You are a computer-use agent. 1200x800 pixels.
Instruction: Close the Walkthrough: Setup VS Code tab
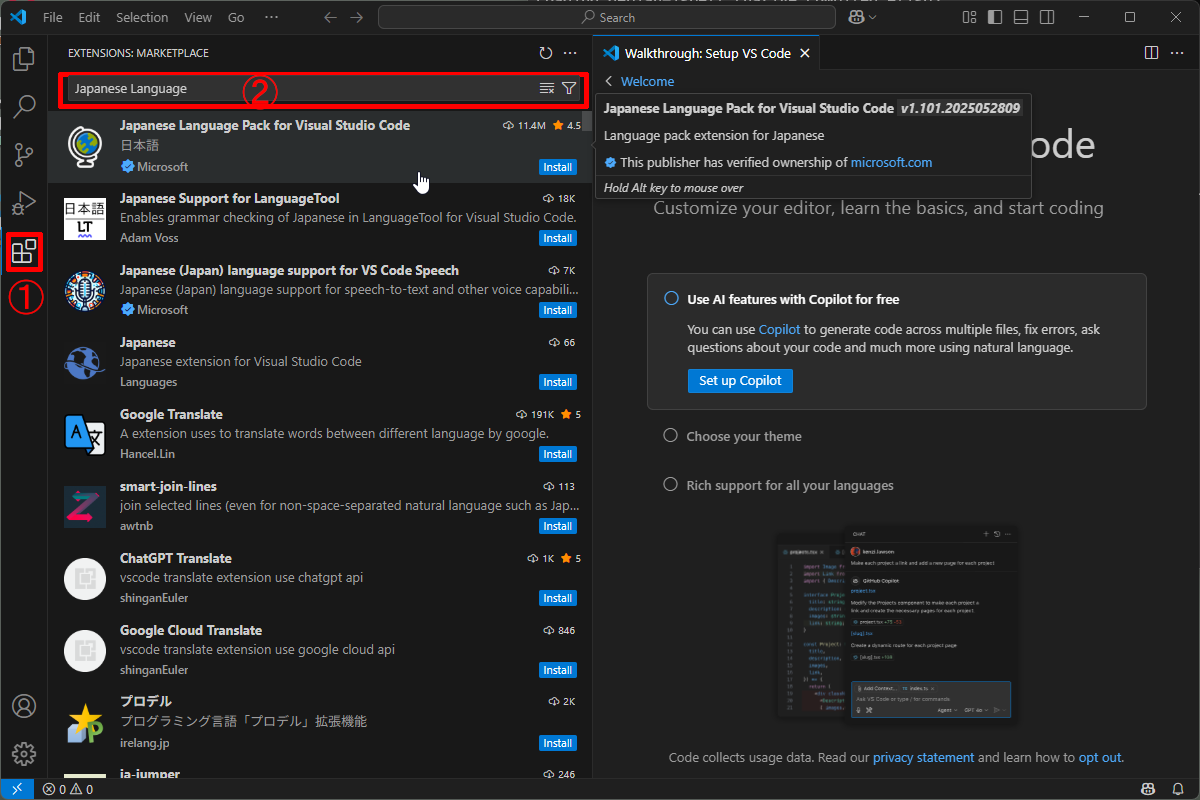click(x=803, y=54)
